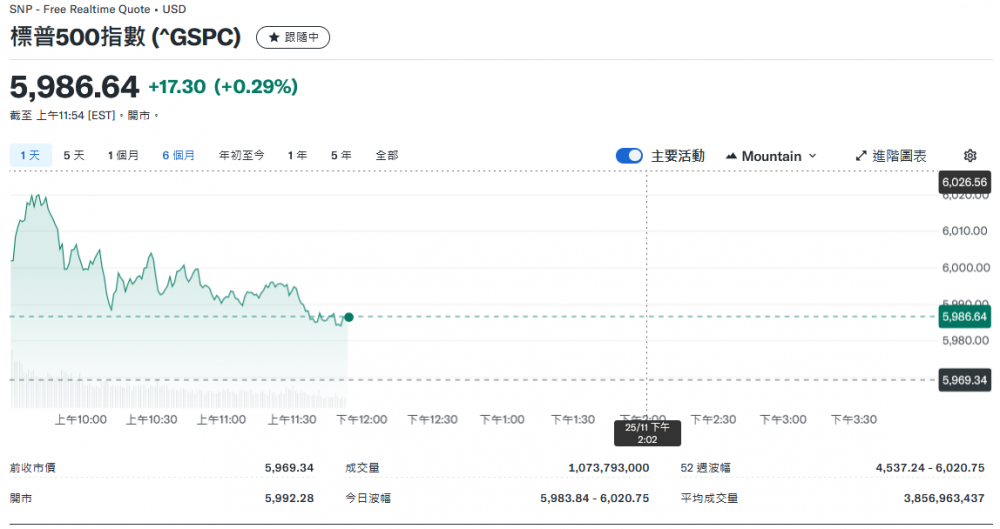Image resolution: width=1000 pixels, height=529 pixels.
Task: Switch to the 5 天 range
Action: tap(74, 155)
